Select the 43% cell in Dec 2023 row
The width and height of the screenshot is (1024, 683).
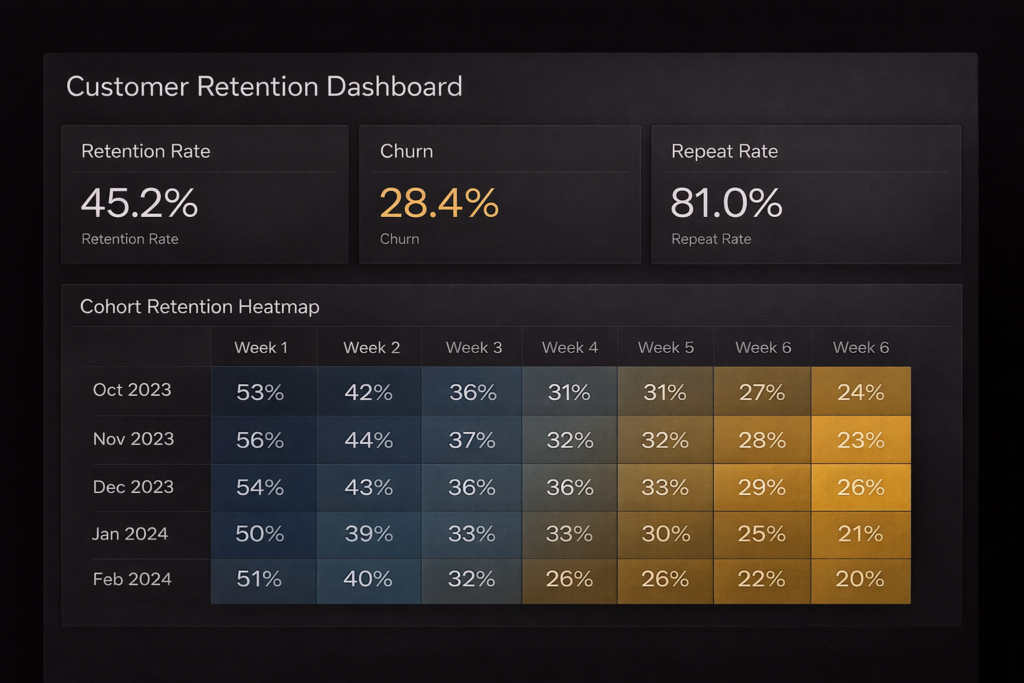point(368,488)
